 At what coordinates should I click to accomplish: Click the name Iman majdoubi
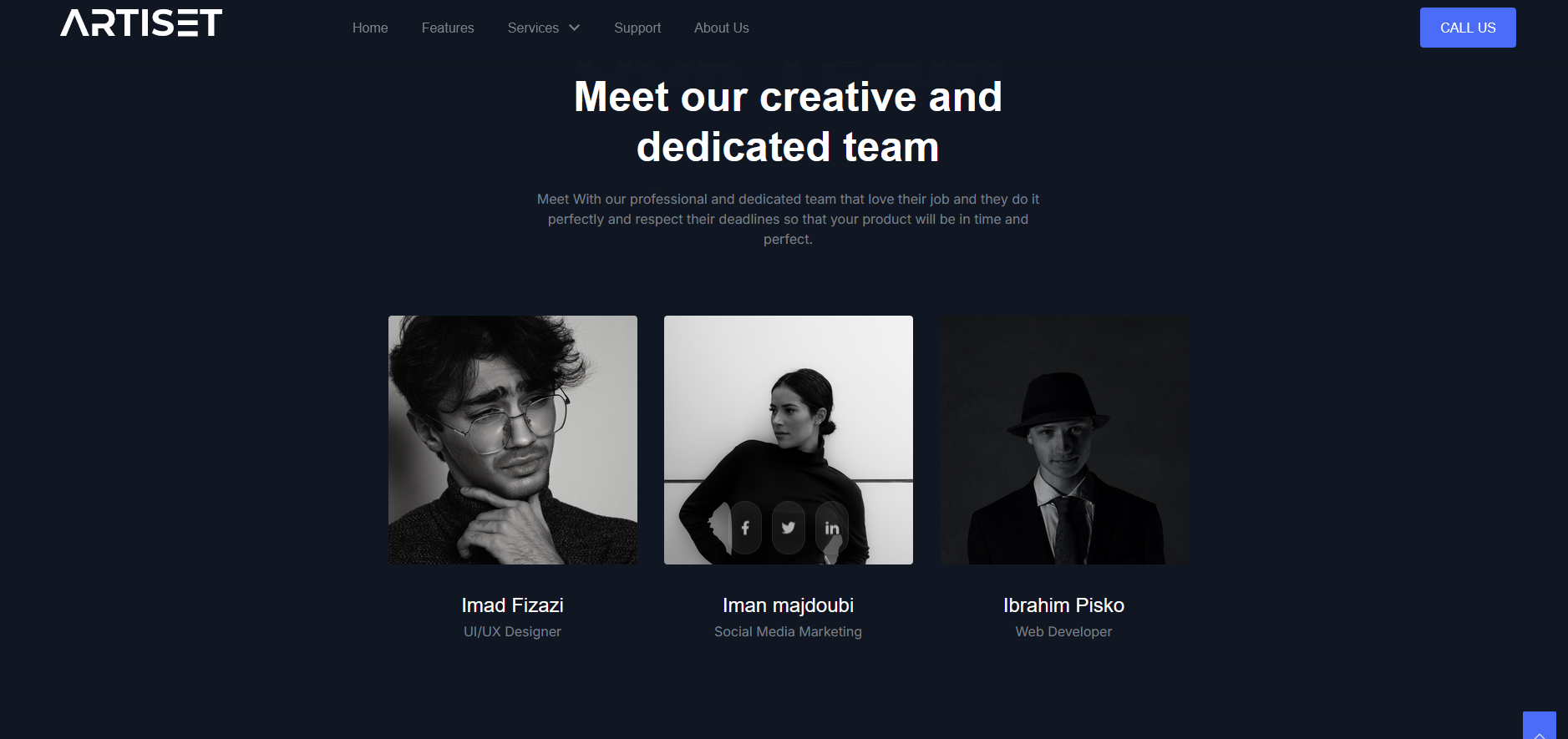point(789,605)
